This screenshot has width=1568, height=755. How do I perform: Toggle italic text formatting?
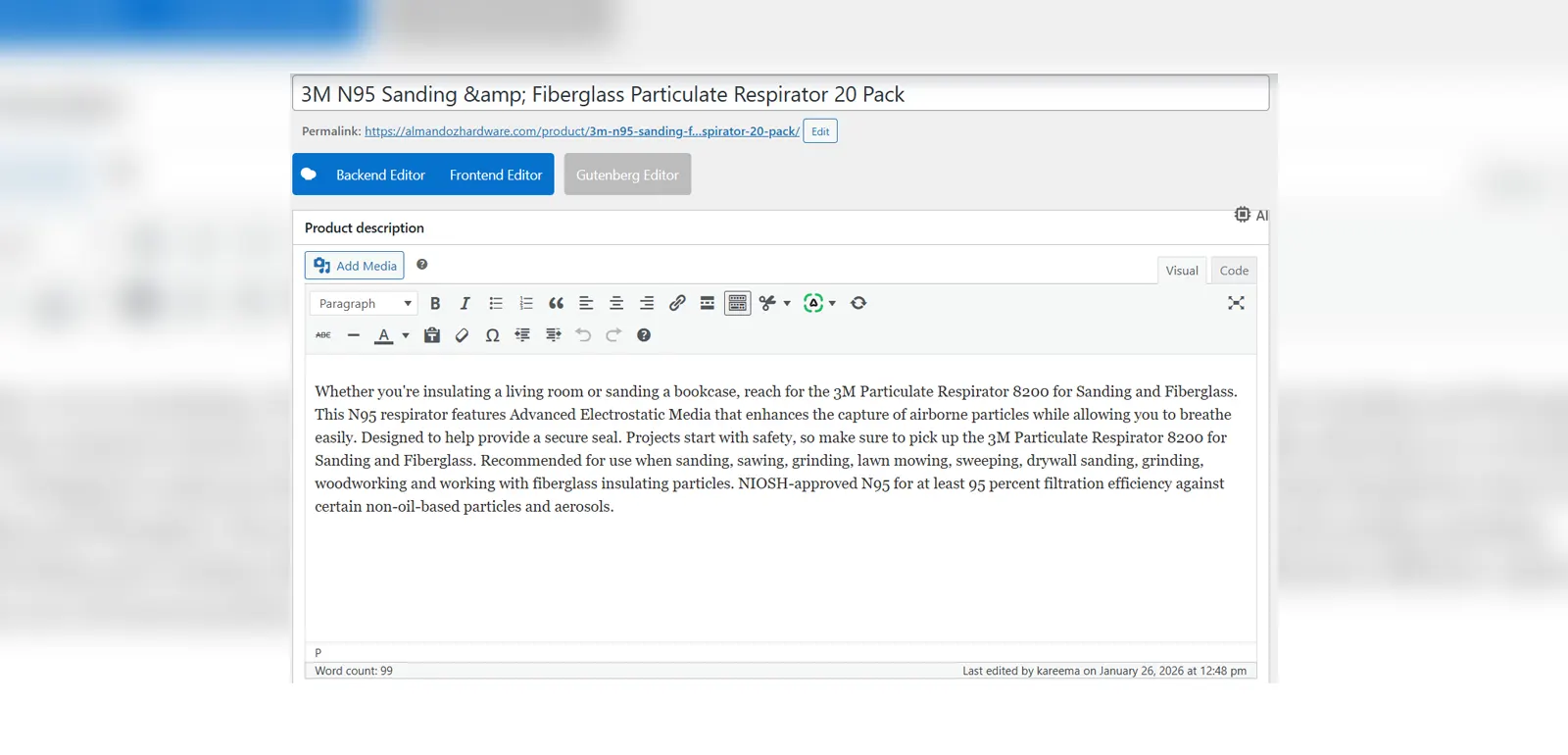click(465, 304)
